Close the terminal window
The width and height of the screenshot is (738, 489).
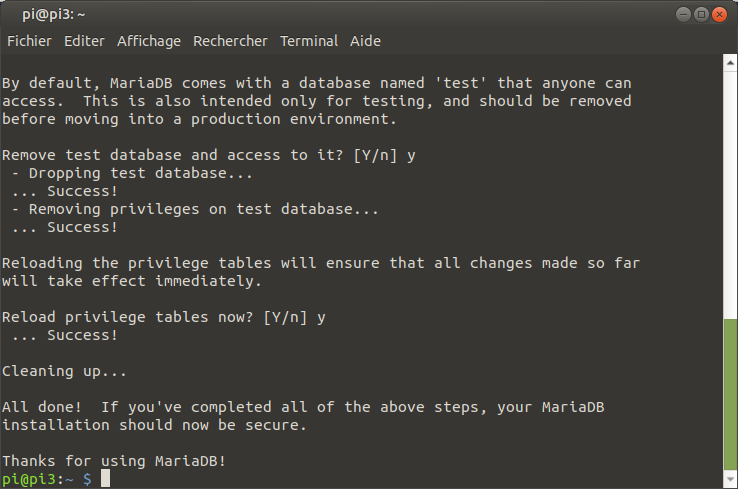[719, 15]
